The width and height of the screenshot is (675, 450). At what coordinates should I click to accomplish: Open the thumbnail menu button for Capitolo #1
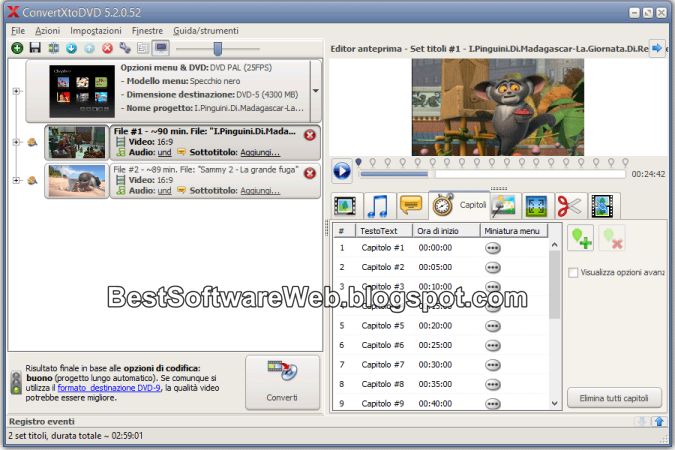493,248
